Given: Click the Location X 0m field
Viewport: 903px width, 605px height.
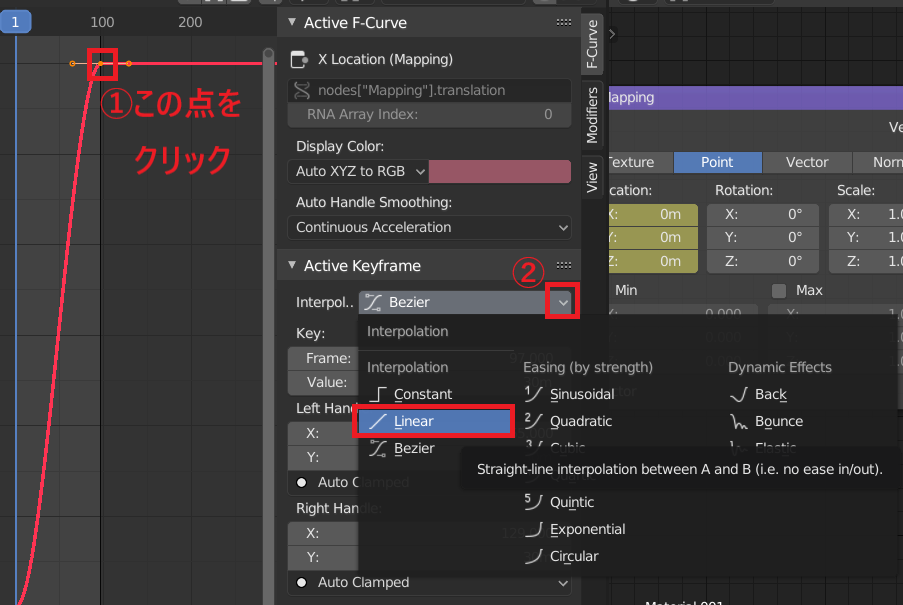Looking at the screenshot, I should pos(654,215).
